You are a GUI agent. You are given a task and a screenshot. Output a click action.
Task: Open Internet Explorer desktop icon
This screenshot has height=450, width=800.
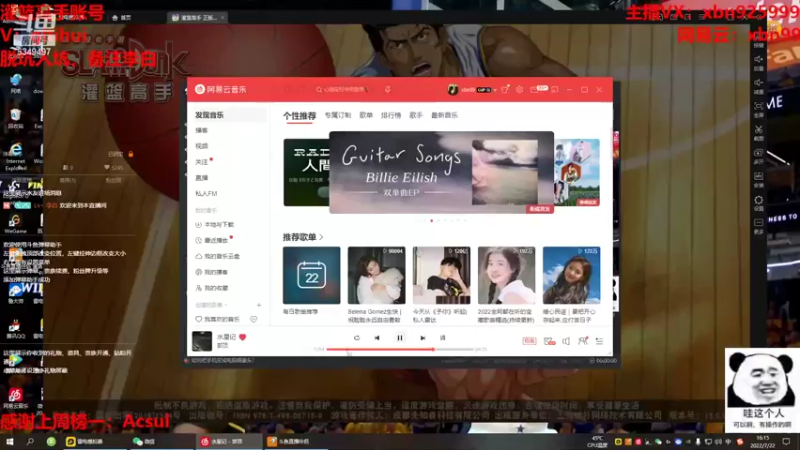pyautogui.click(x=15, y=156)
